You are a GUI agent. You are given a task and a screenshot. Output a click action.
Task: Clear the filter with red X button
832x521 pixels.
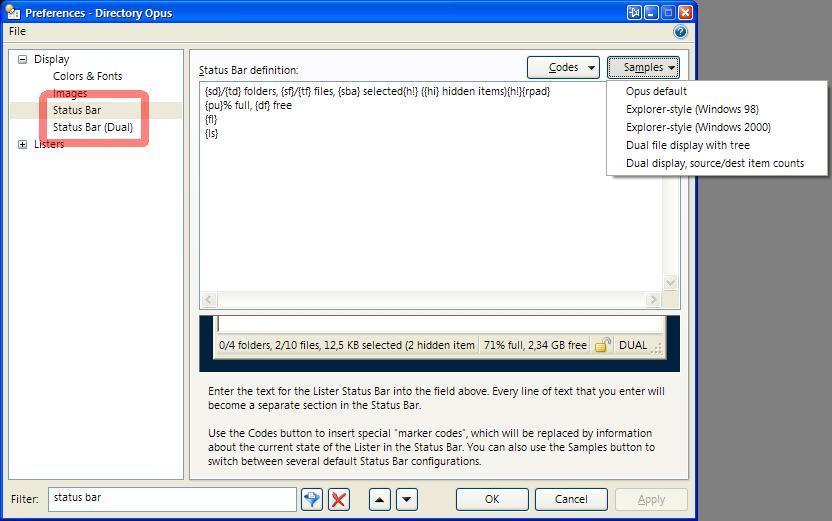click(339, 499)
